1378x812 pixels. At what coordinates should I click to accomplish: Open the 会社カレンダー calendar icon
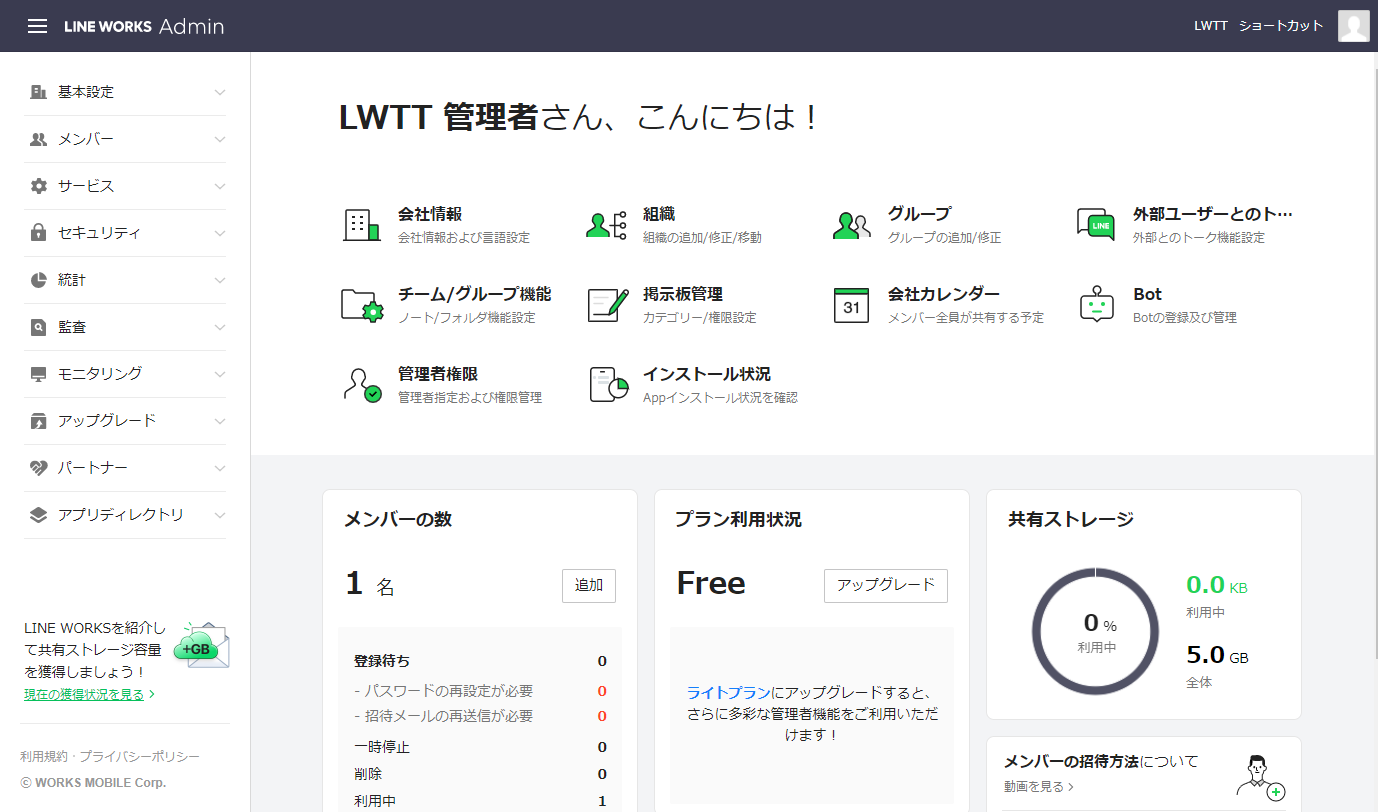(851, 305)
